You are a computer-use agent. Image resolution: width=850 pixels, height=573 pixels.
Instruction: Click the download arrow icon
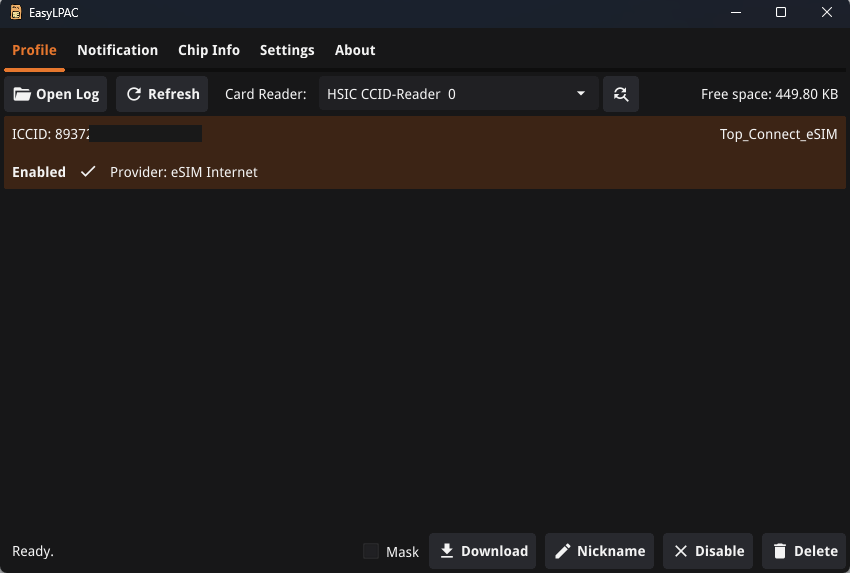[x=447, y=551]
